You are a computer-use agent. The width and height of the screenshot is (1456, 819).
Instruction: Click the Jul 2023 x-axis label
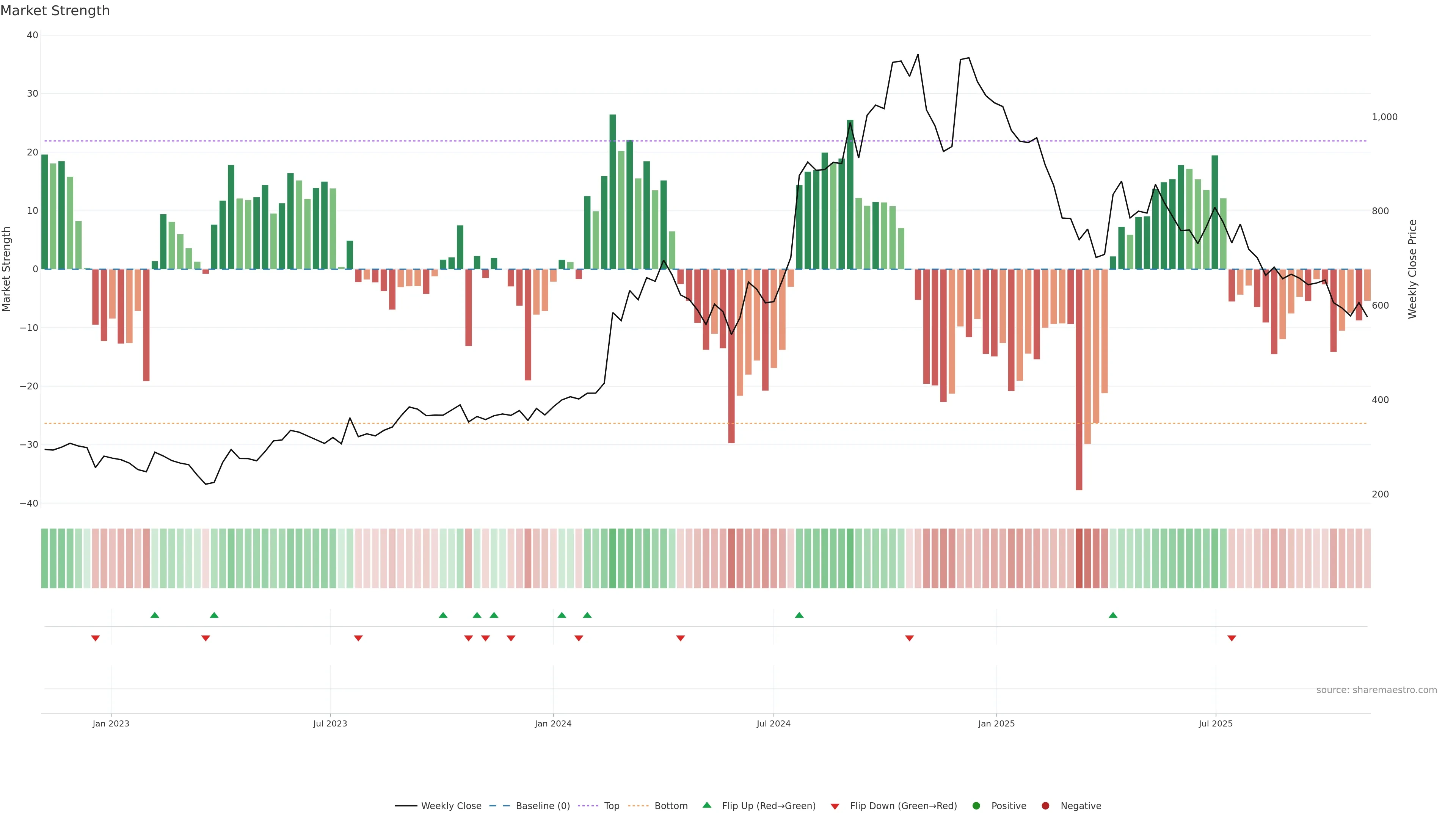330,723
